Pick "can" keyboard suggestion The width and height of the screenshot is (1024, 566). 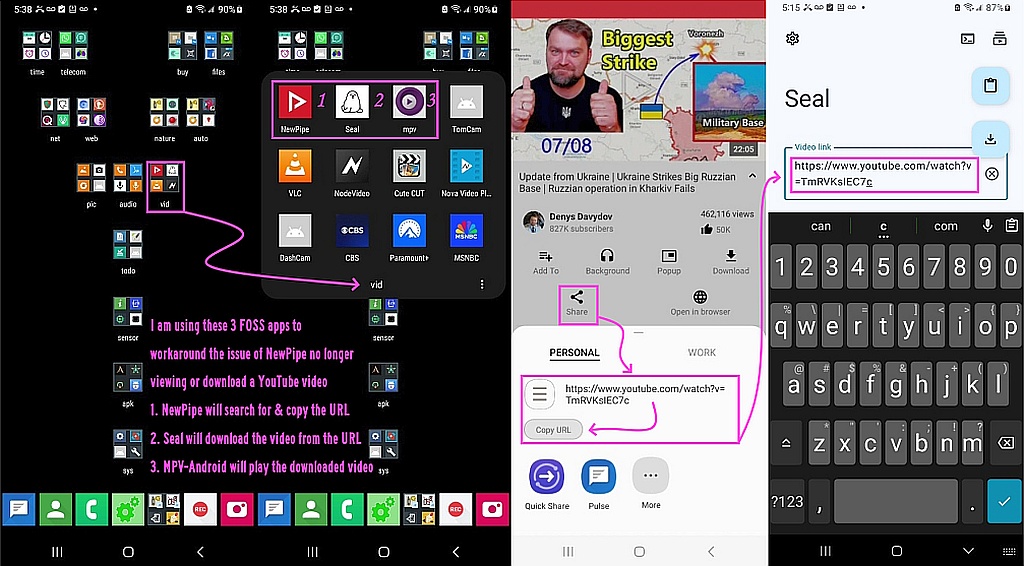[821, 227]
